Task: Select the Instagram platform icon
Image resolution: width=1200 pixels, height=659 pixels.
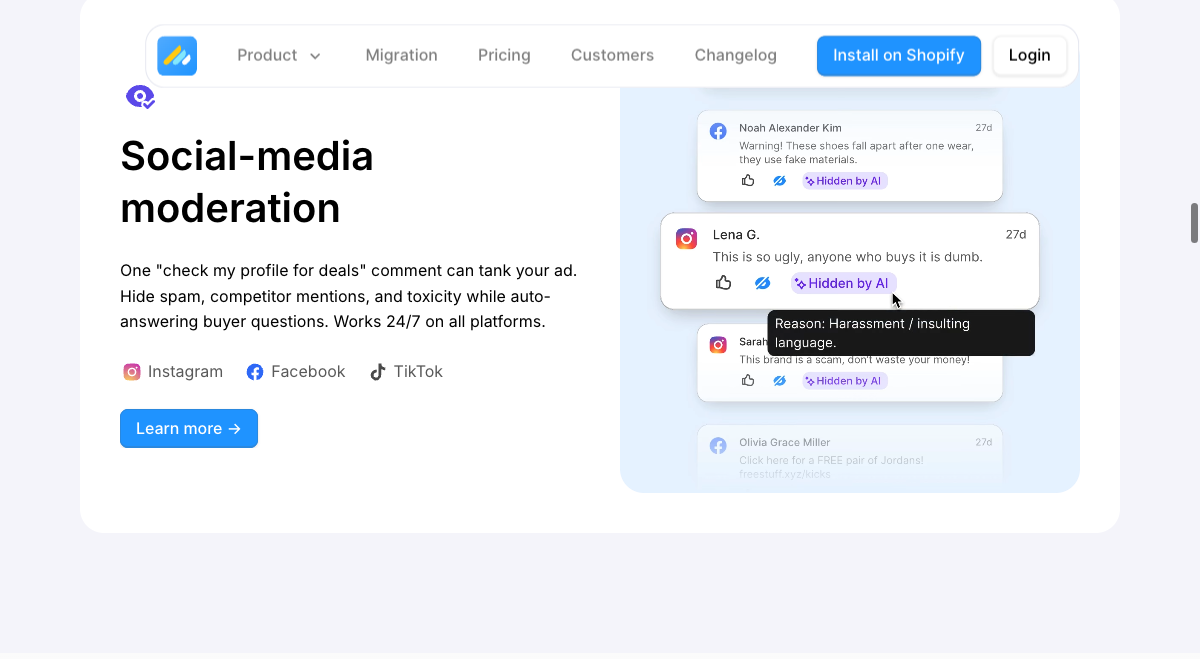Action: [x=131, y=371]
